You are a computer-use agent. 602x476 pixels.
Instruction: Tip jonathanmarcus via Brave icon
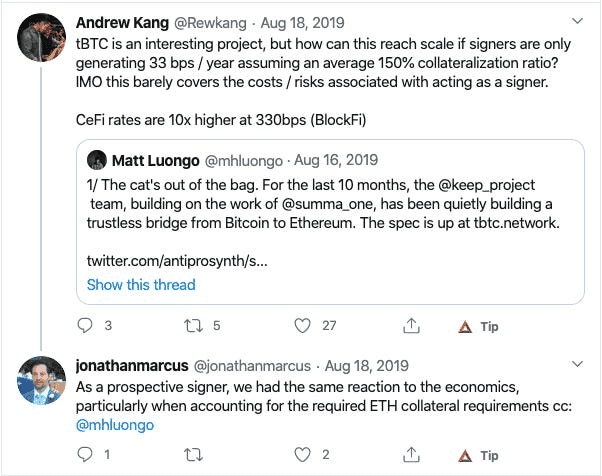point(478,455)
